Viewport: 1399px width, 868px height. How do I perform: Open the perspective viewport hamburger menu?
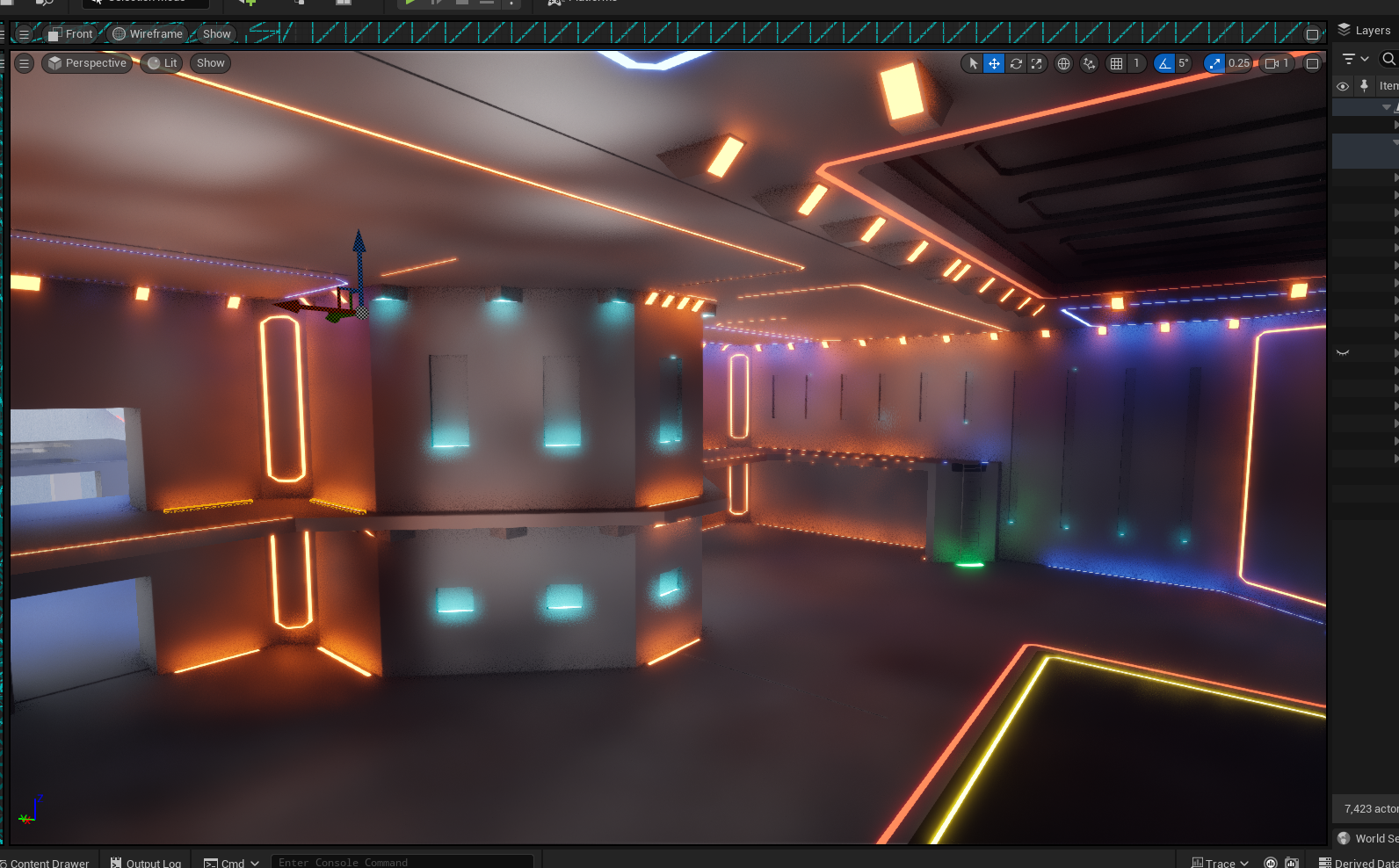pyautogui.click(x=25, y=63)
